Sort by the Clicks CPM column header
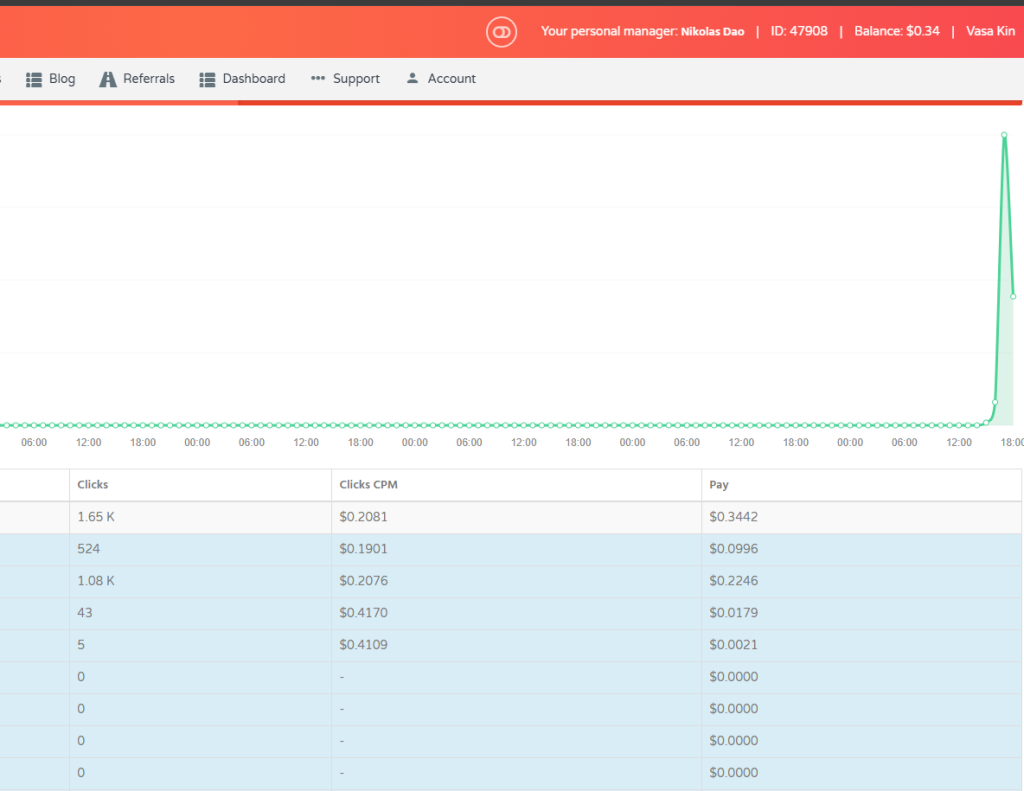Viewport: 1024px width, 791px height. [x=517, y=485]
